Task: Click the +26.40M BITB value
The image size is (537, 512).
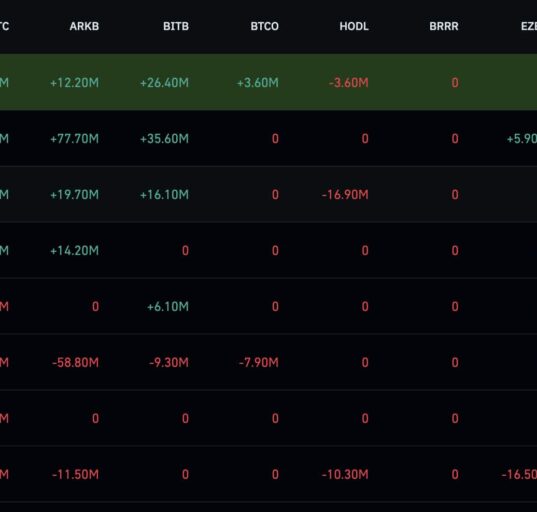Action: coord(164,83)
